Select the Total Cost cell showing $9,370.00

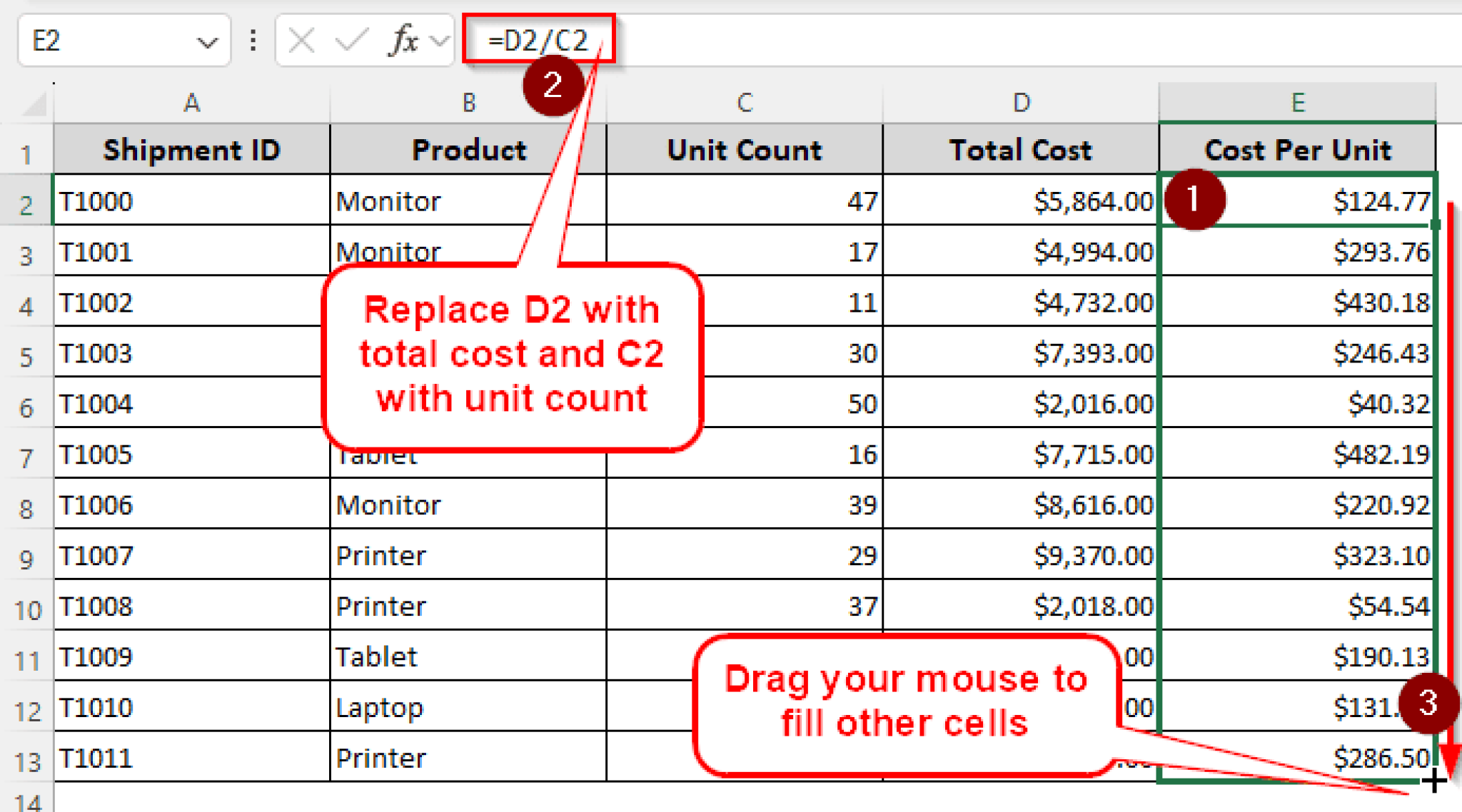click(1021, 555)
